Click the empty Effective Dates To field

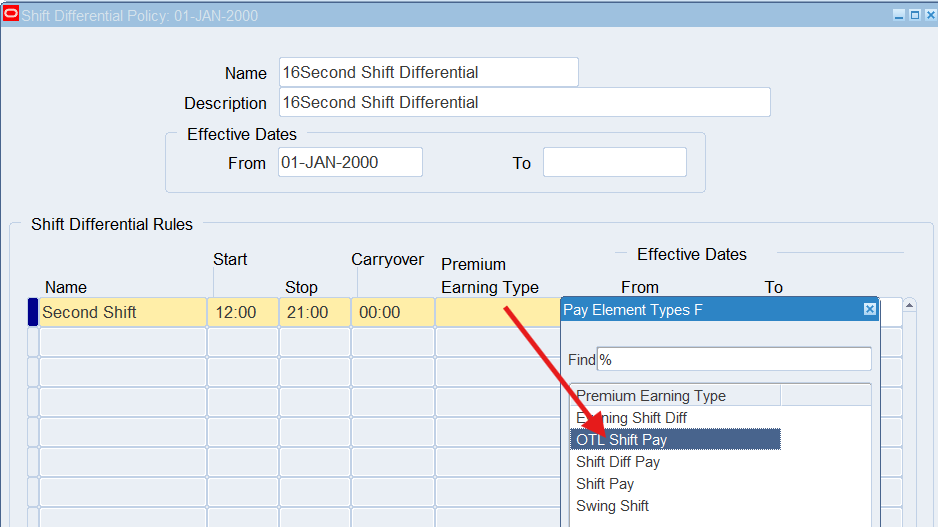tap(614, 162)
